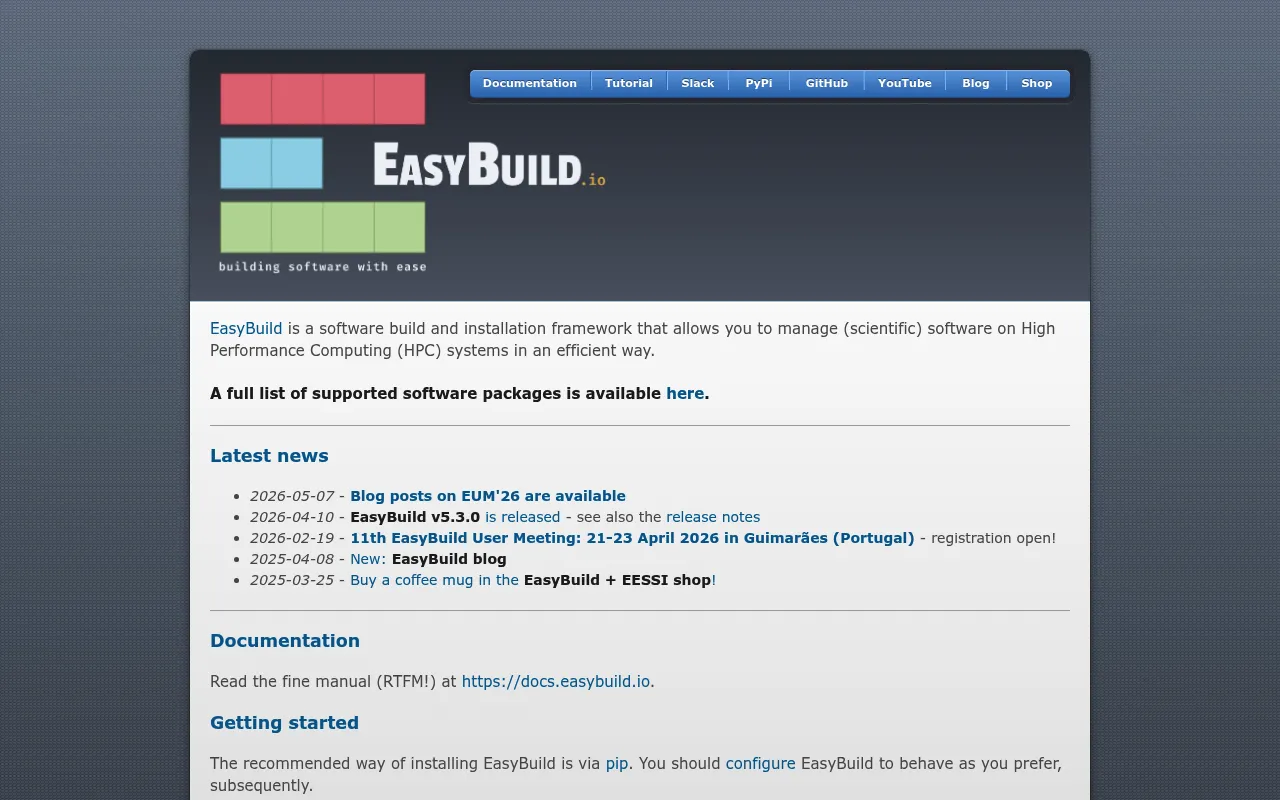Open 'Buy a coffee mug in the' link
The height and width of the screenshot is (800, 1280).
click(434, 580)
